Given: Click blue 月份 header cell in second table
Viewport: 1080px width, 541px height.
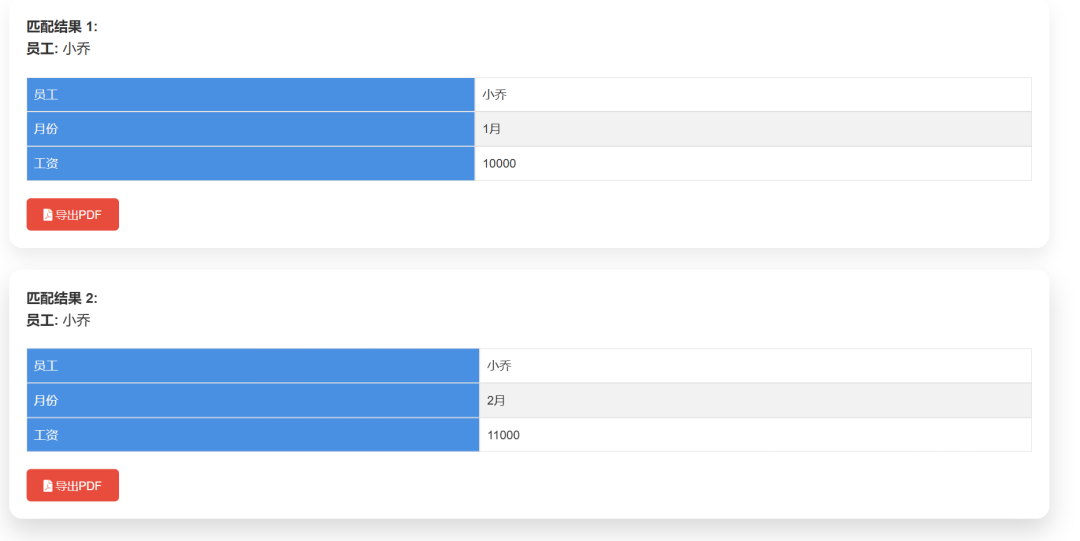Looking at the screenshot, I should 252,400.
